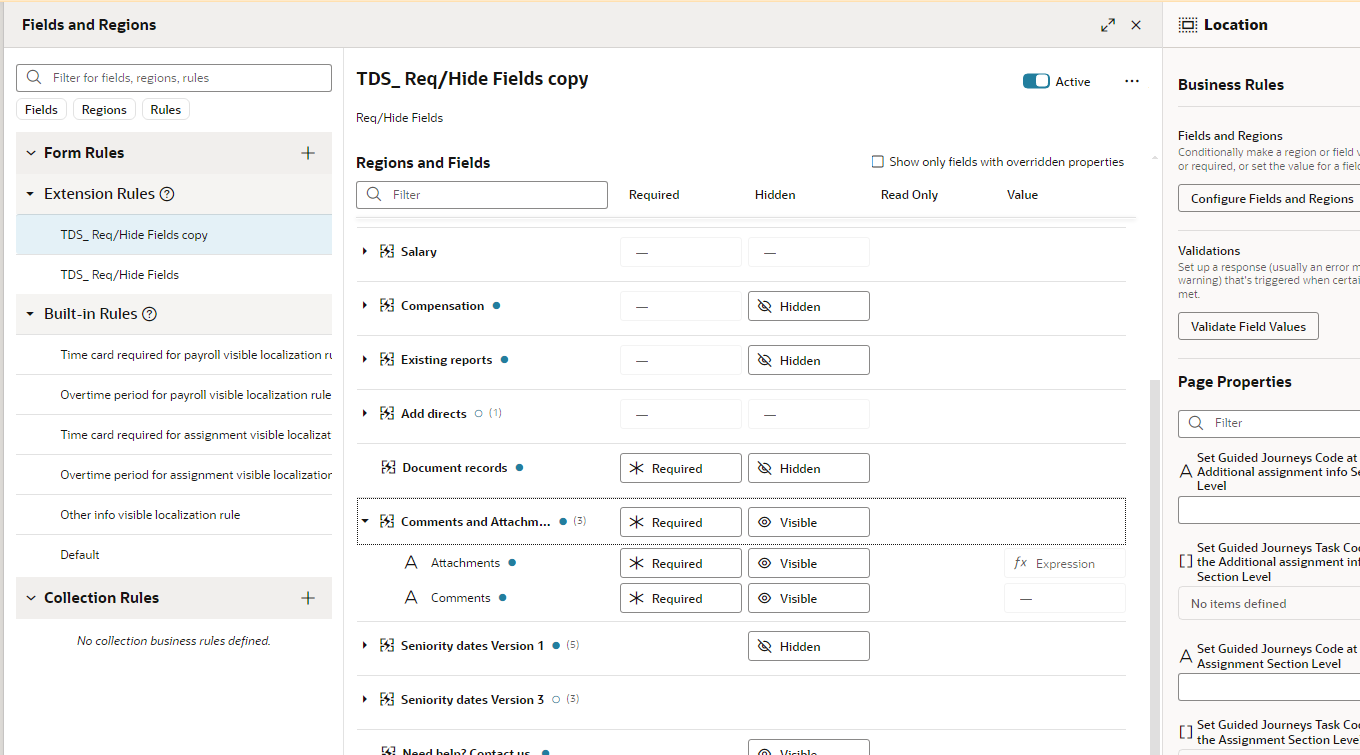Open the more actions ellipsis menu
This screenshot has height=755, width=1360.
coord(1131,81)
